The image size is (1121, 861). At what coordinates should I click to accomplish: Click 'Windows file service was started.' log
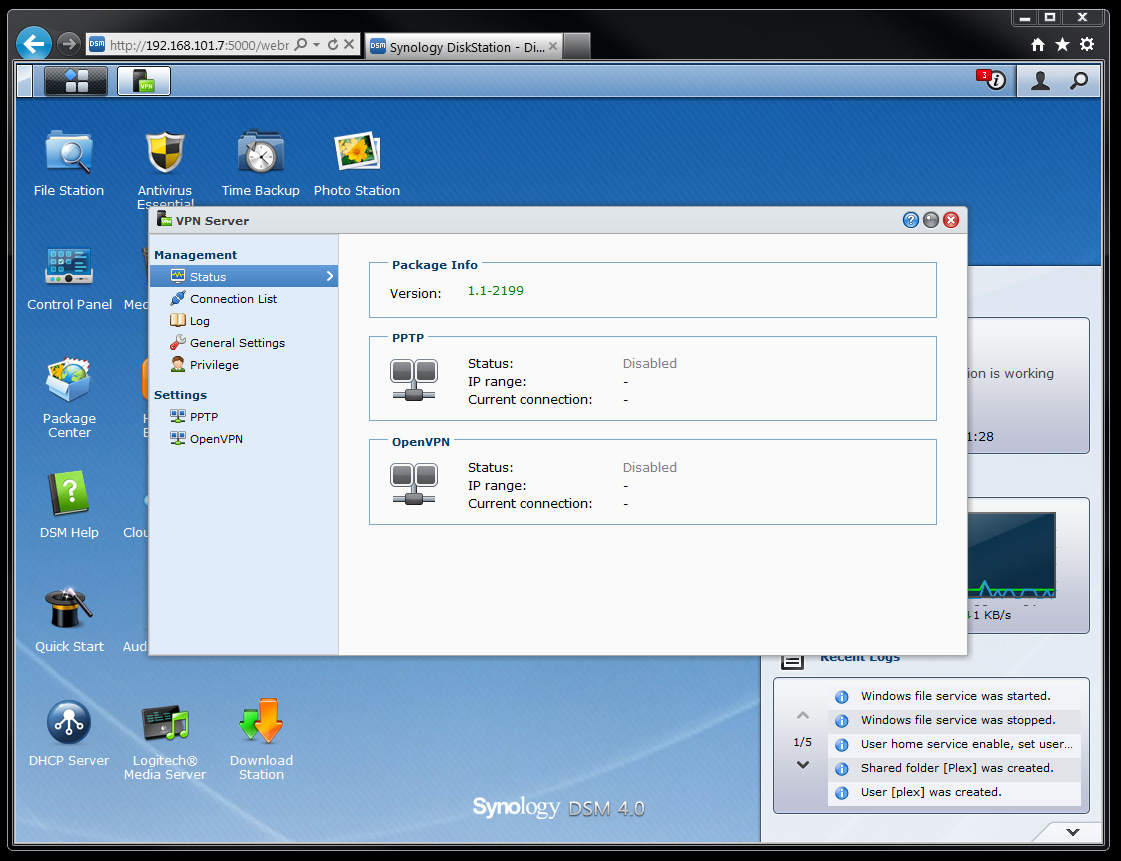tap(954, 697)
